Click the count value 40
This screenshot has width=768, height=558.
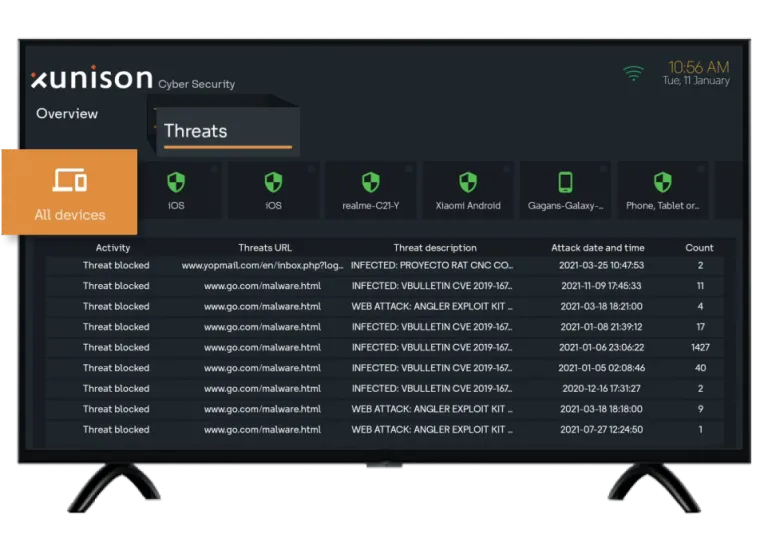(x=700, y=368)
